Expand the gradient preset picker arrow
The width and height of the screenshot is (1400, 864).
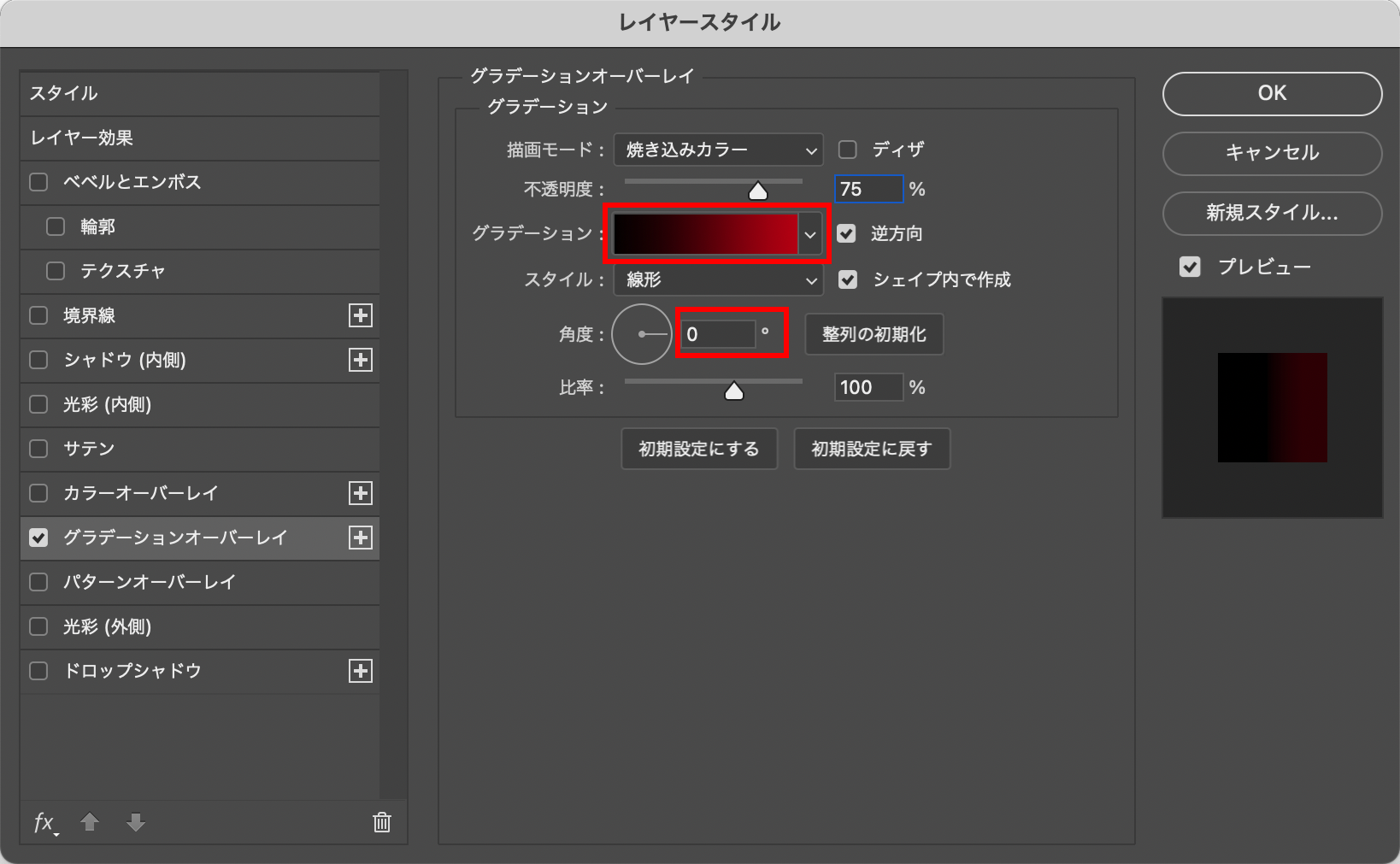pos(810,234)
